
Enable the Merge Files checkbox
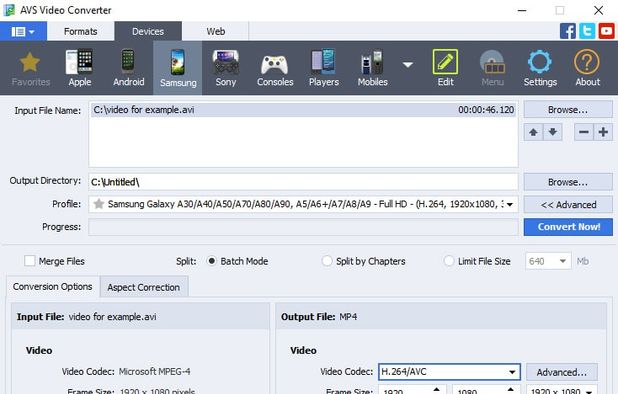tap(30, 261)
